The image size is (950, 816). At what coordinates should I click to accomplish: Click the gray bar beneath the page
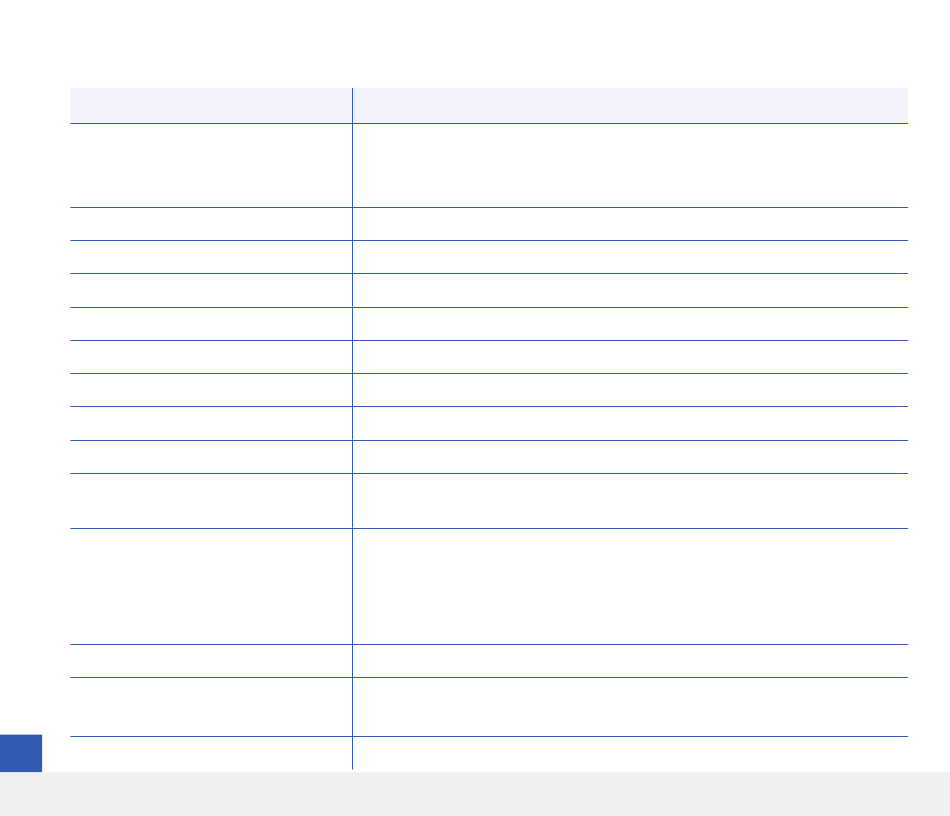pyautogui.click(x=475, y=794)
